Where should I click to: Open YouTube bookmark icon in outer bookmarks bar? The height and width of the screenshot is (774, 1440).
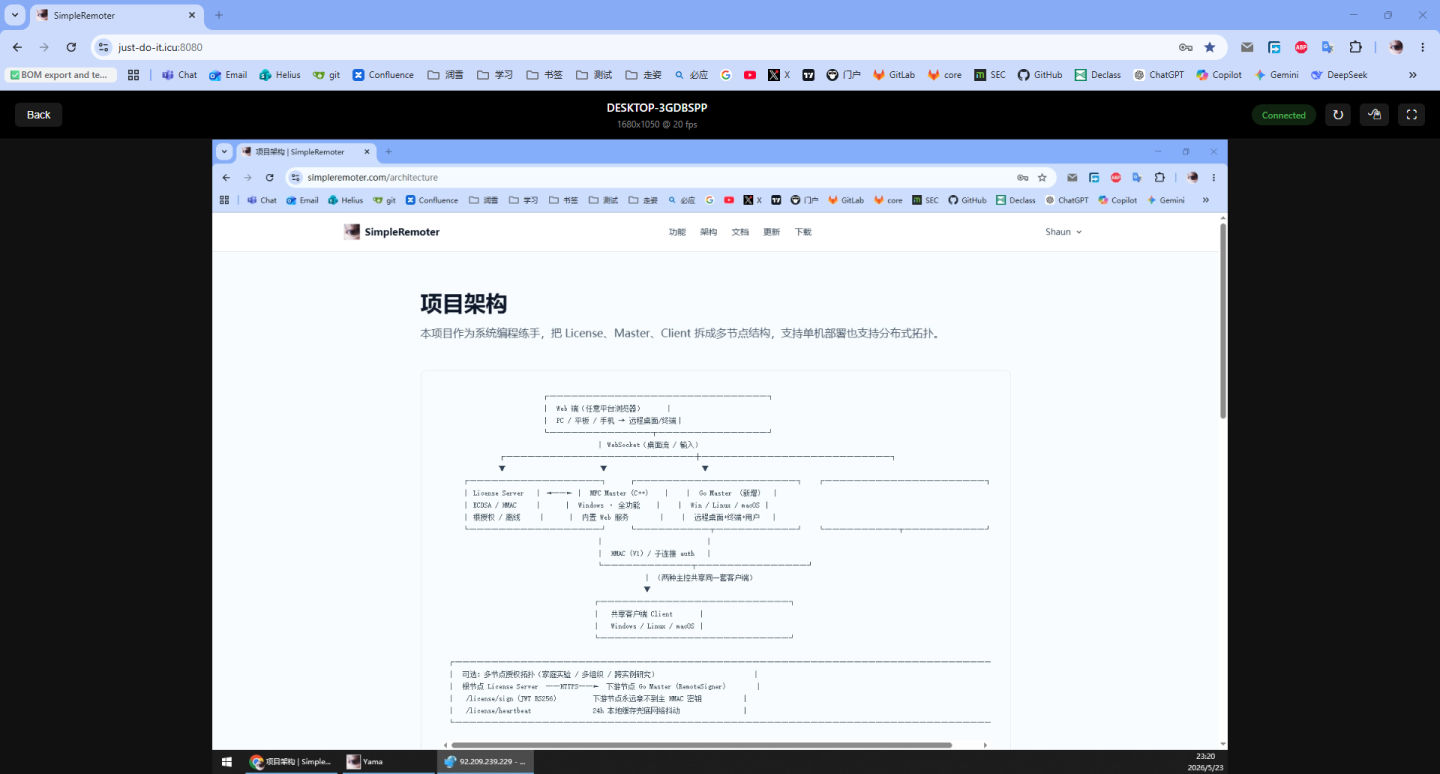tap(750, 75)
